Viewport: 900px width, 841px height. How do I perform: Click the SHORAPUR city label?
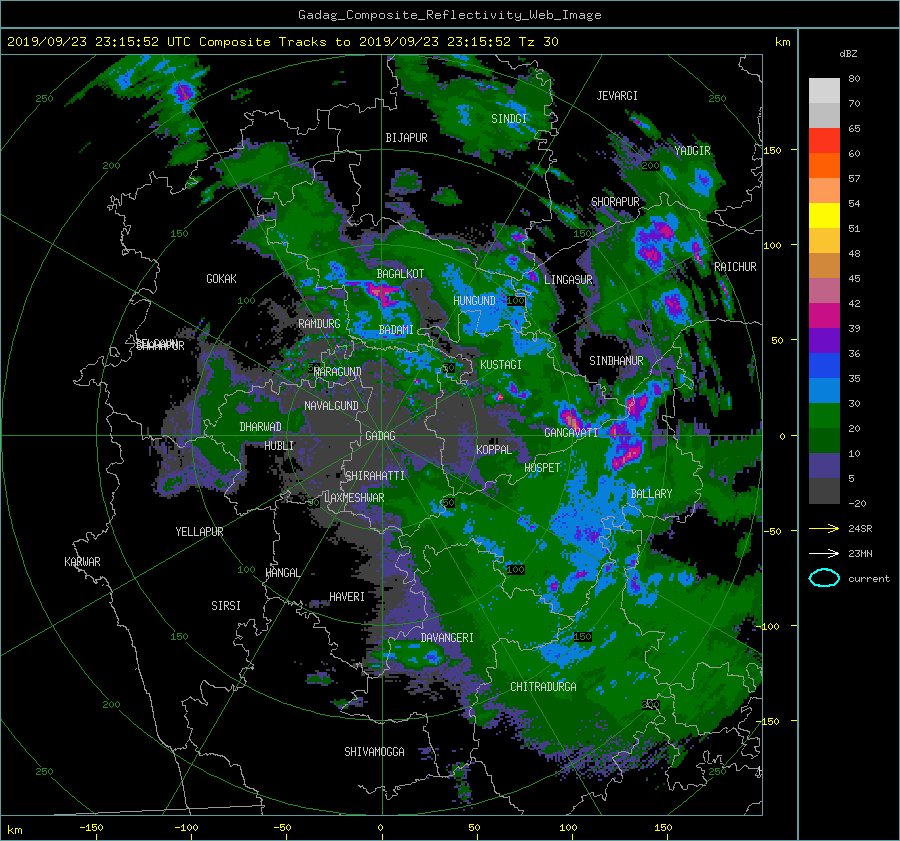pos(615,201)
